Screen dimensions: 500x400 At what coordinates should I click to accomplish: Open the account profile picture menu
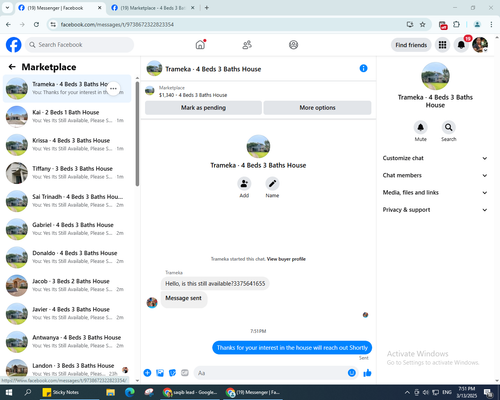pos(480,45)
